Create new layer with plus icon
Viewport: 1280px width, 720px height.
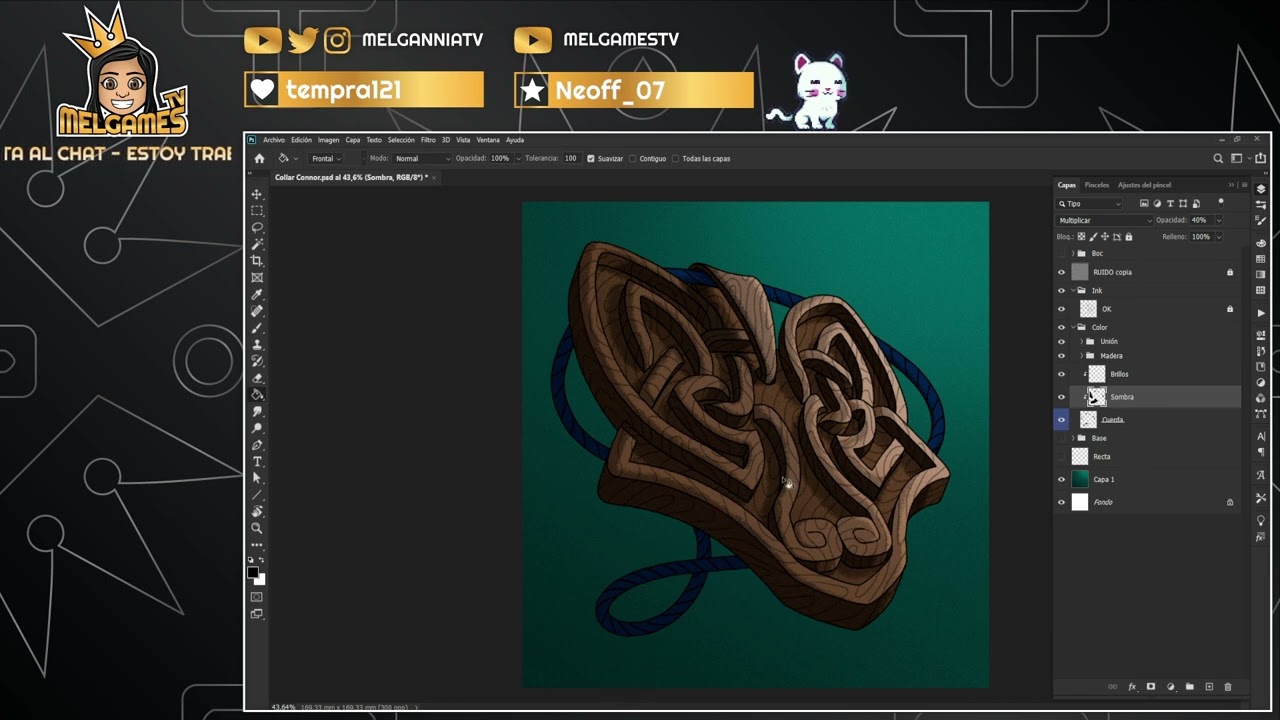(x=1209, y=687)
